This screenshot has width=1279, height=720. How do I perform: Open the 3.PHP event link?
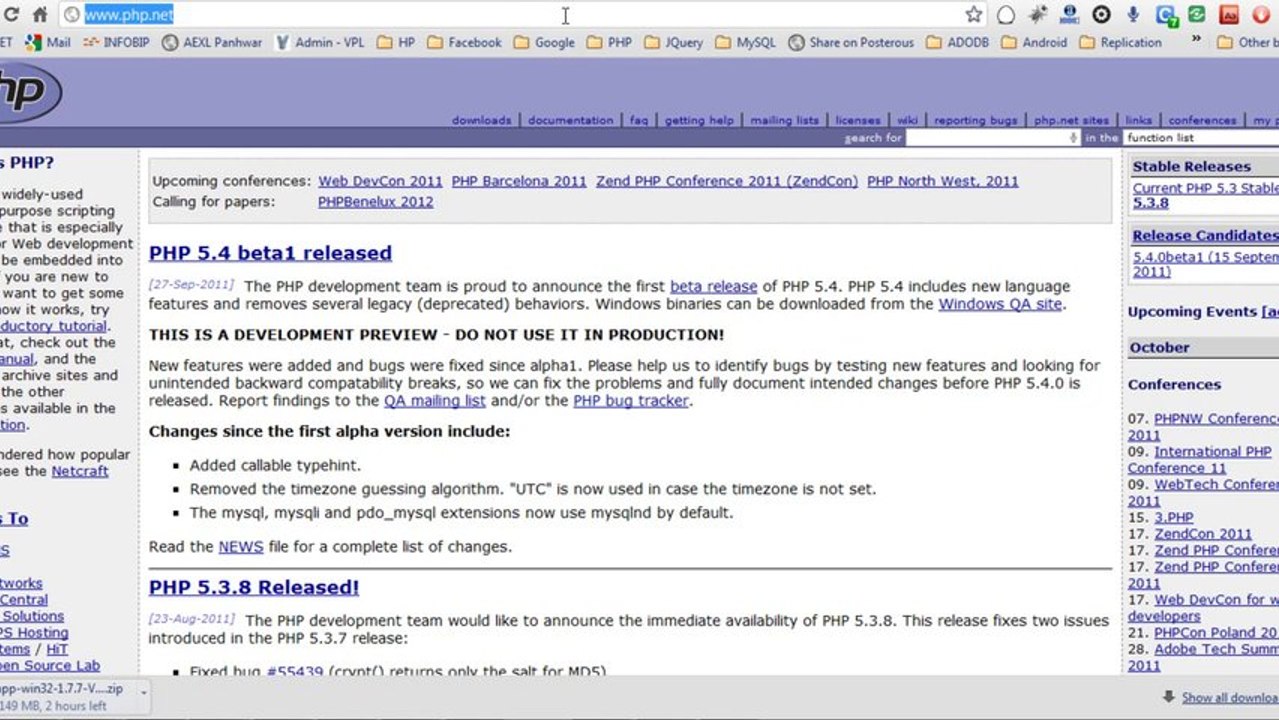(x=1174, y=517)
